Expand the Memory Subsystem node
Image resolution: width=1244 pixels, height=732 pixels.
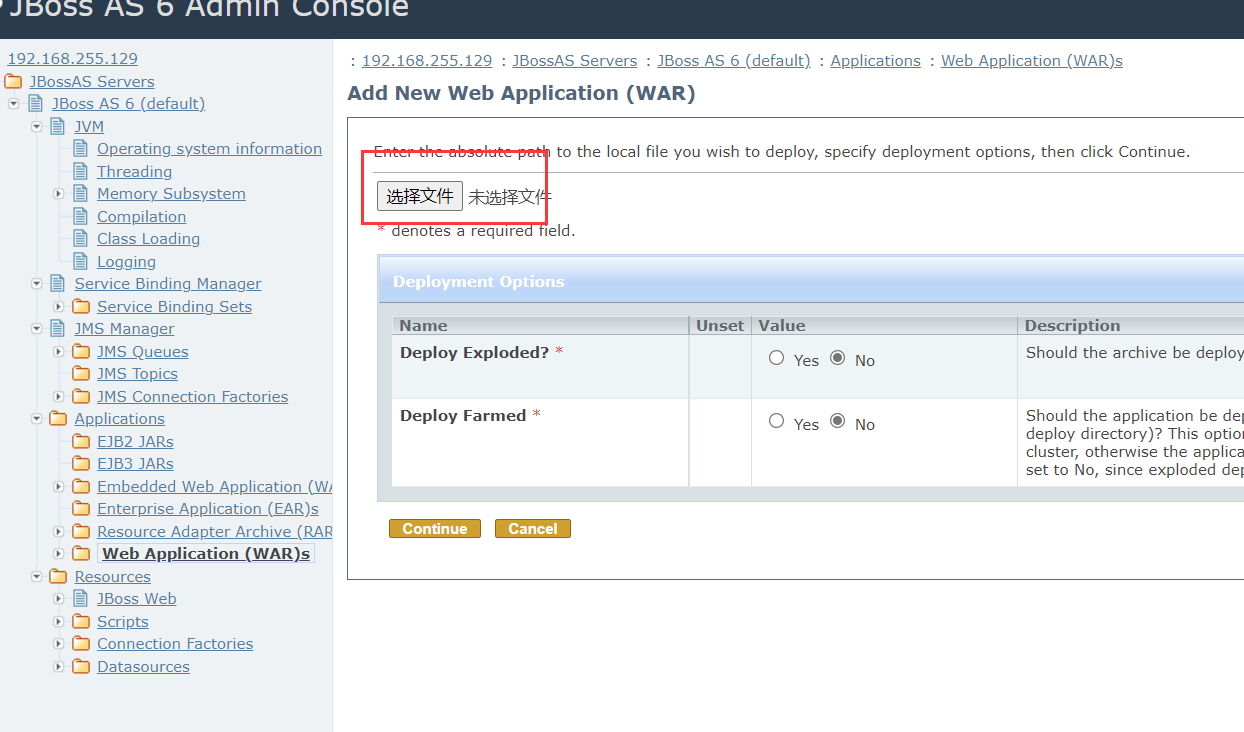(59, 194)
